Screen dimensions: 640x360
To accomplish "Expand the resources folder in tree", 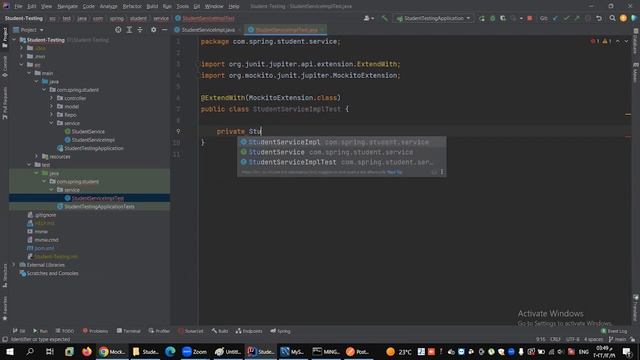I will pos(37,156).
